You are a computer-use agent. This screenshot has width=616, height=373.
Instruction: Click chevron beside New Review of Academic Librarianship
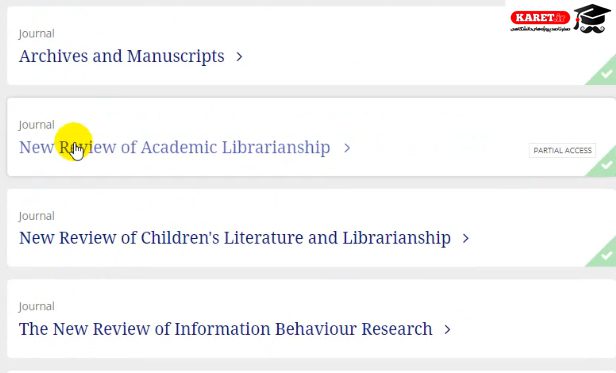346,148
